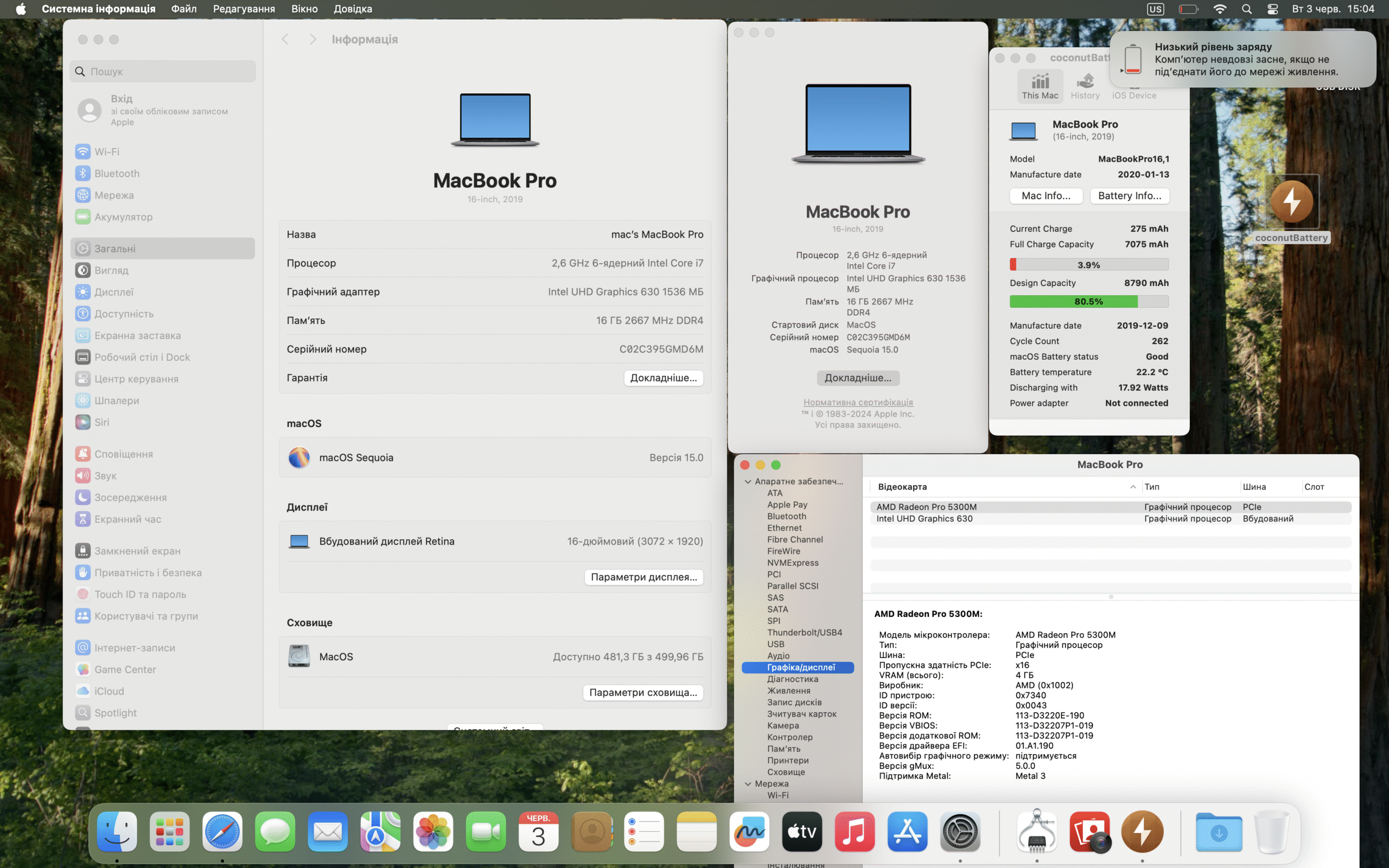The image size is (1389, 868).
Task: Open the App Store from the Dock
Action: click(x=907, y=831)
